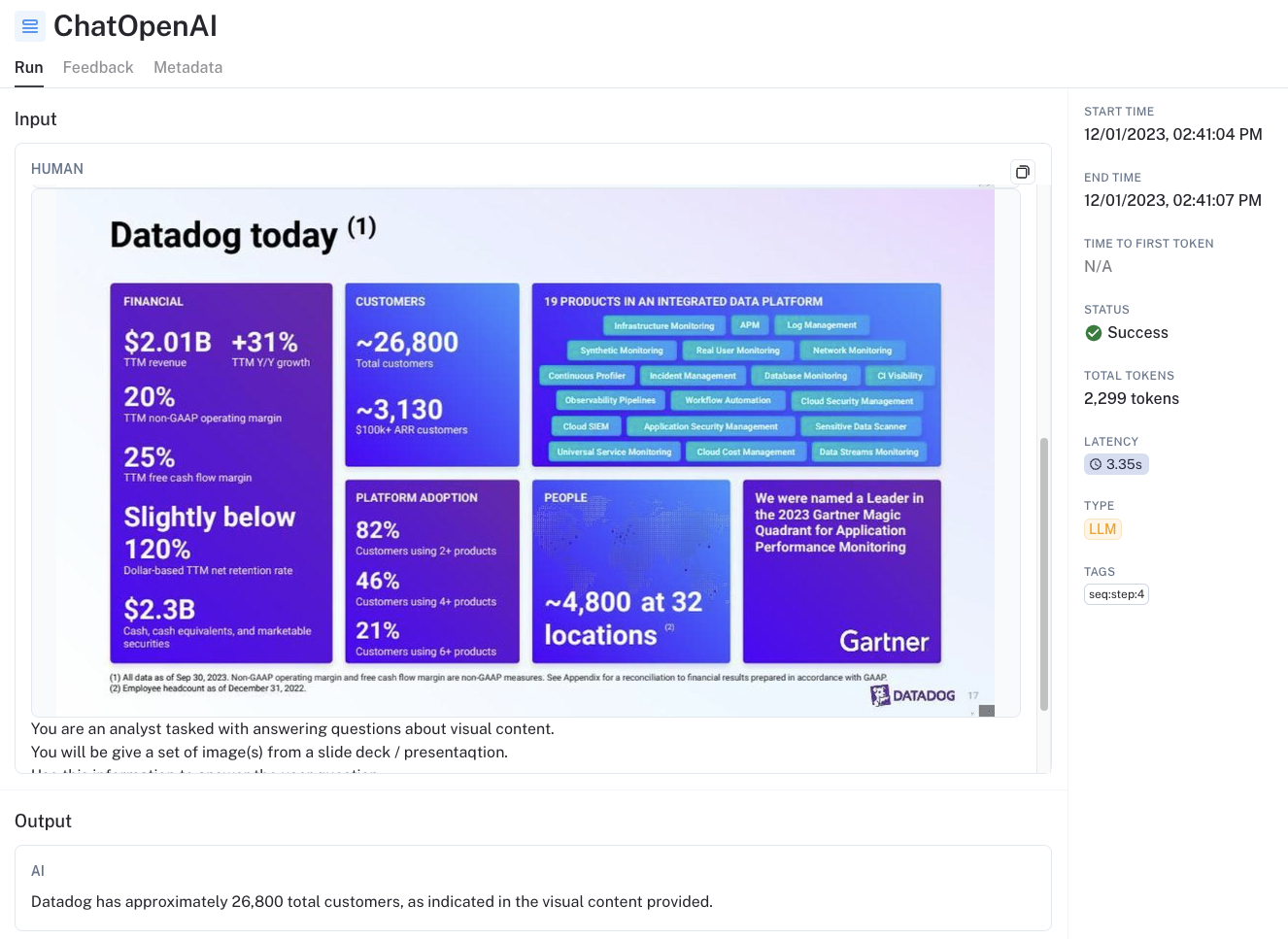Click the N/A time to first token value

click(x=1098, y=267)
